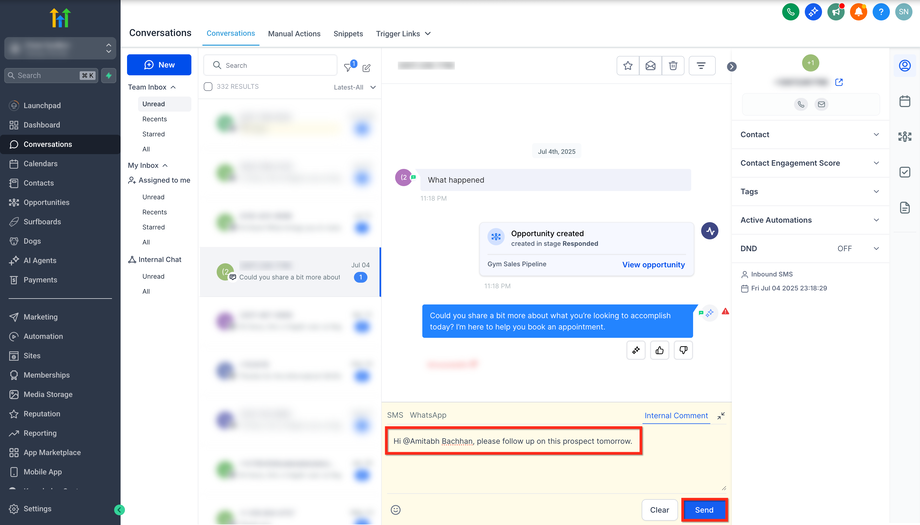Click the green phone dialer icon

790,12
